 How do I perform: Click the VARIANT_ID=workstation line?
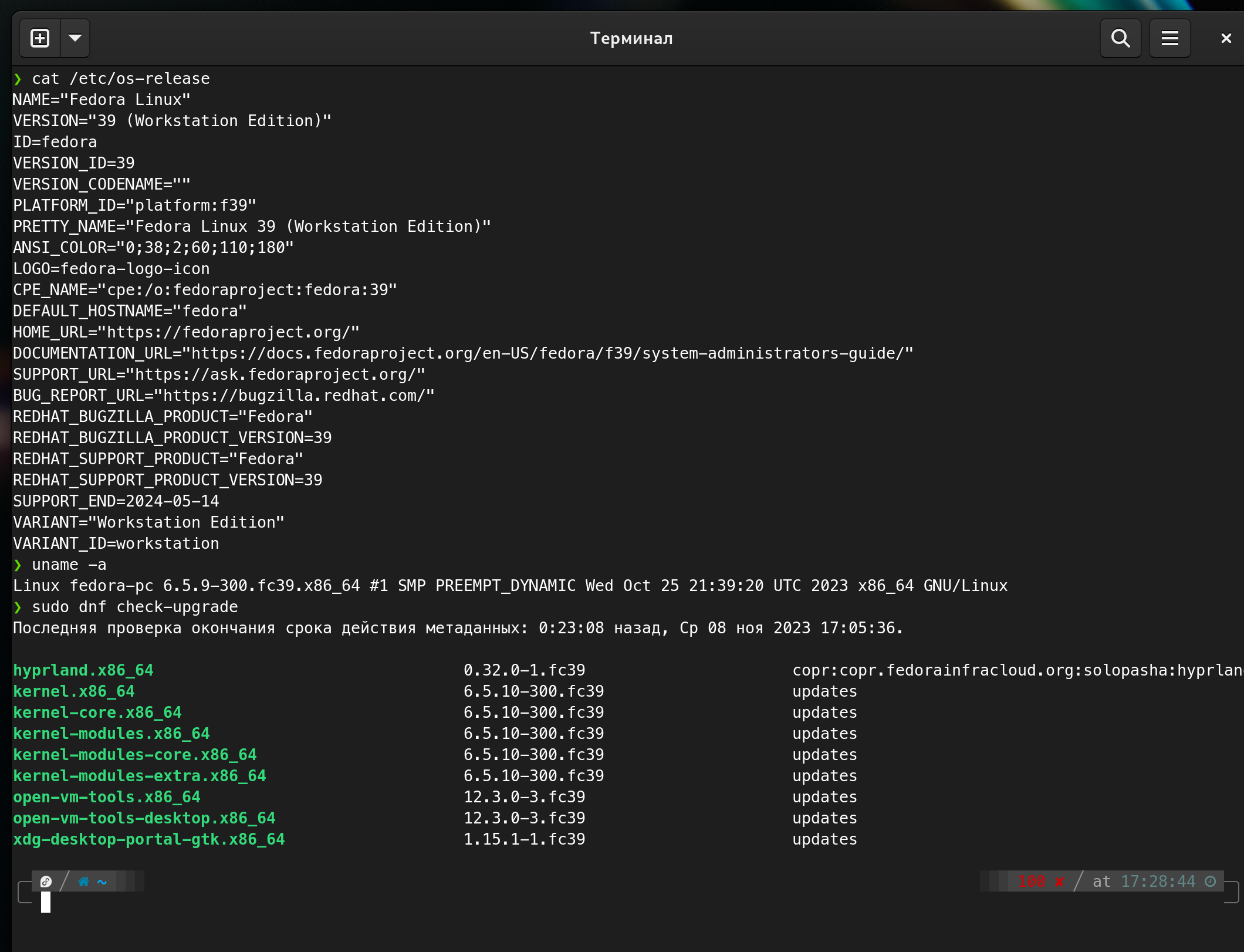[116, 543]
